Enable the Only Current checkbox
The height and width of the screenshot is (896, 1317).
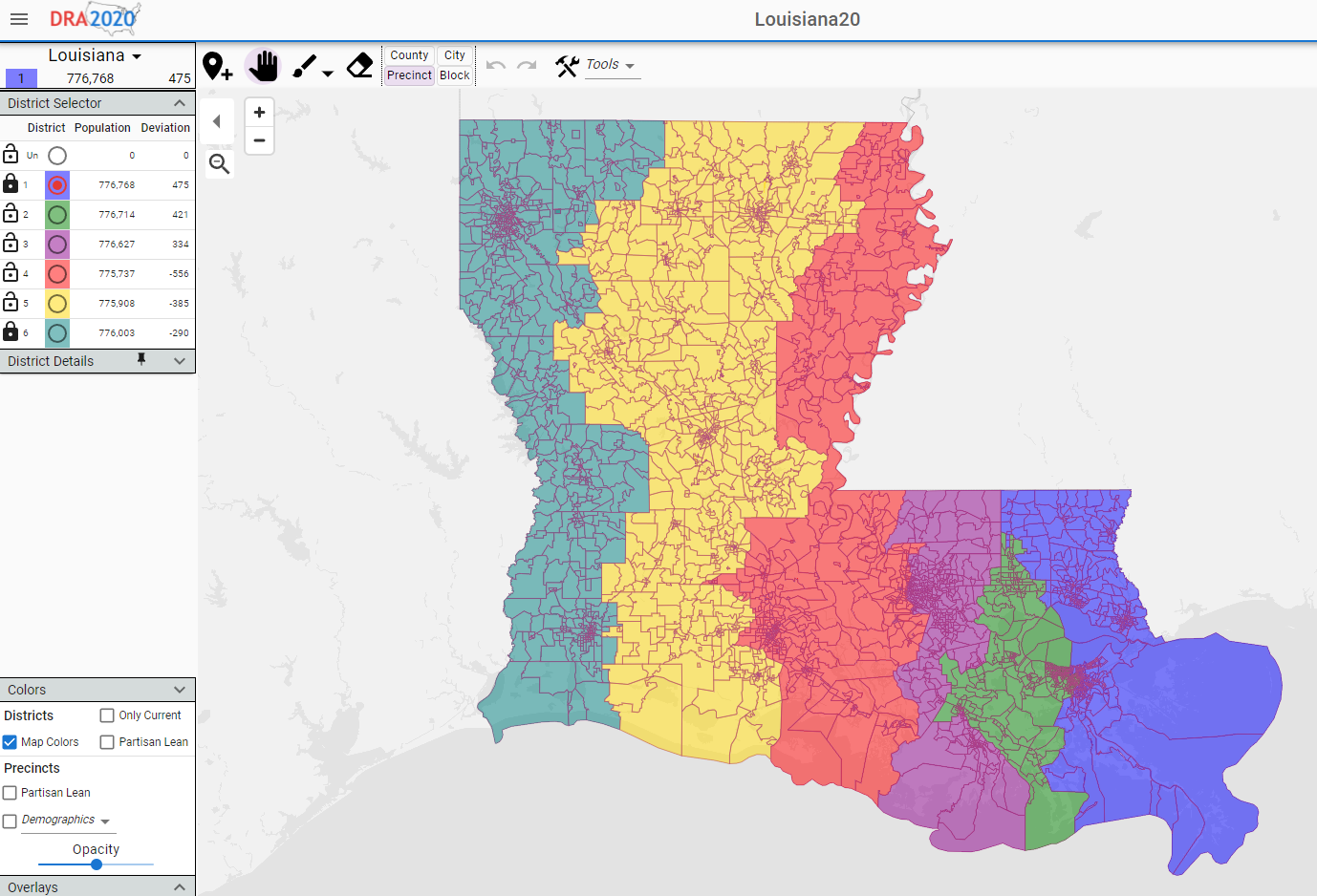click(x=107, y=715)
